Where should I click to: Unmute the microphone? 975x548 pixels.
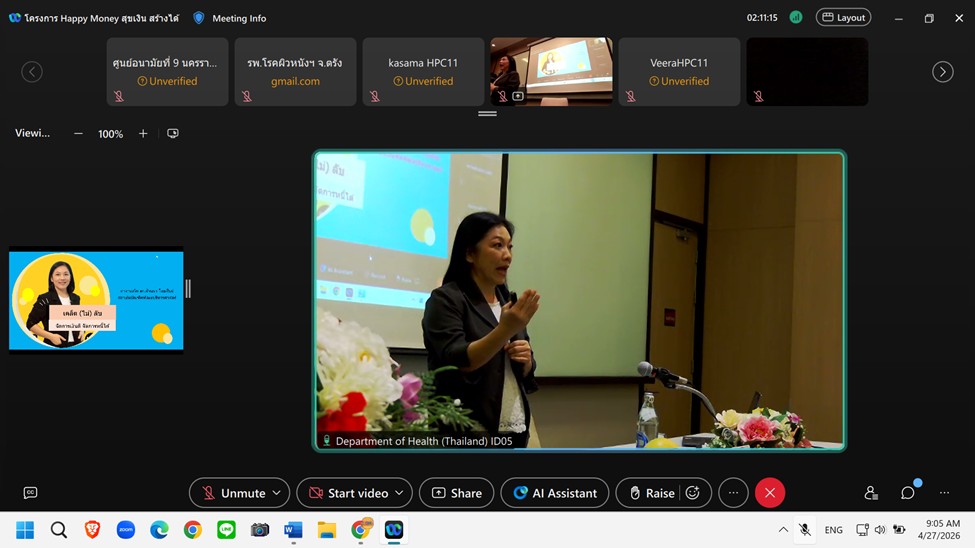point(232,493)
